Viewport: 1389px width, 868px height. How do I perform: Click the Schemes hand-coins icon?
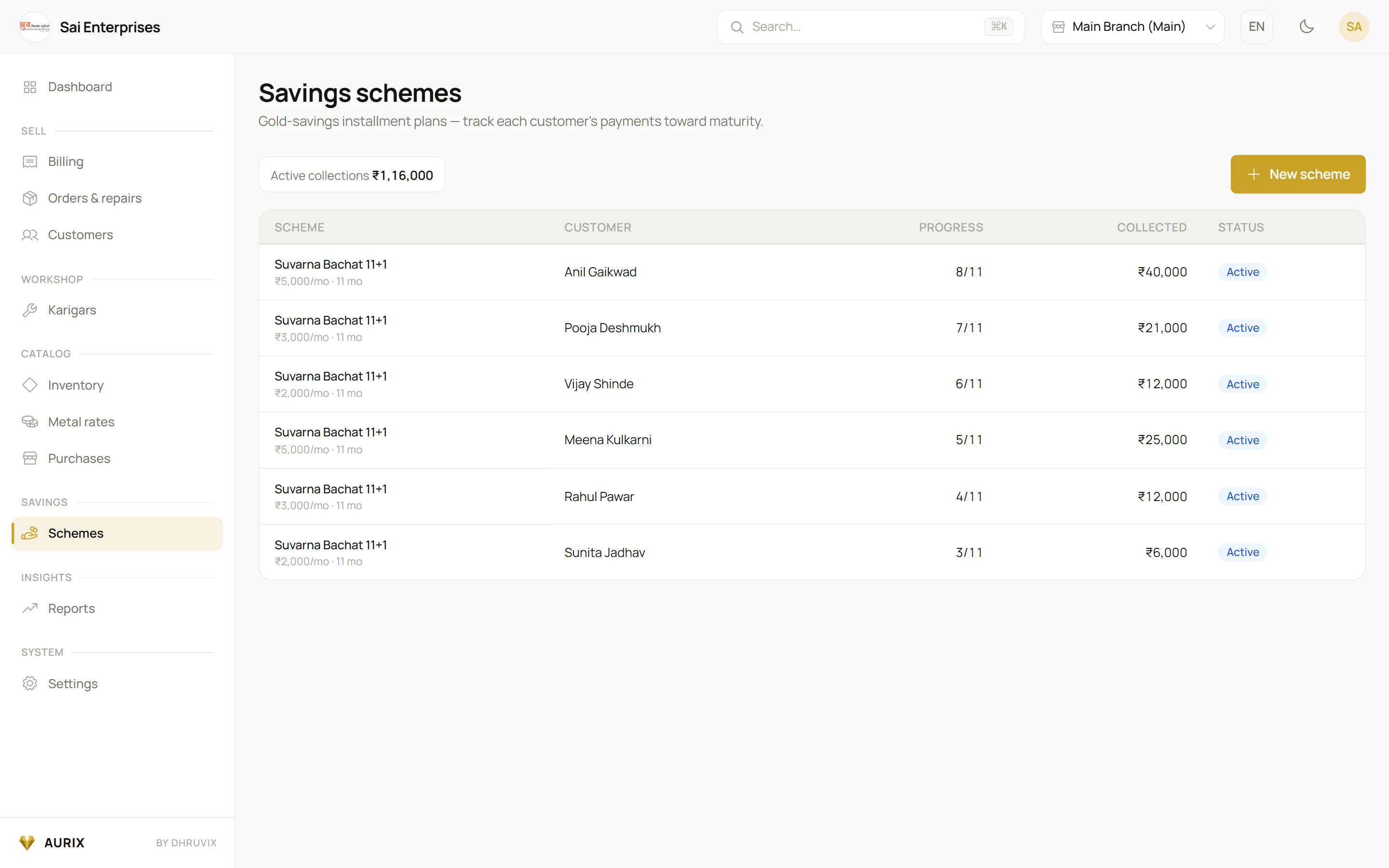[x=30, y=533]
